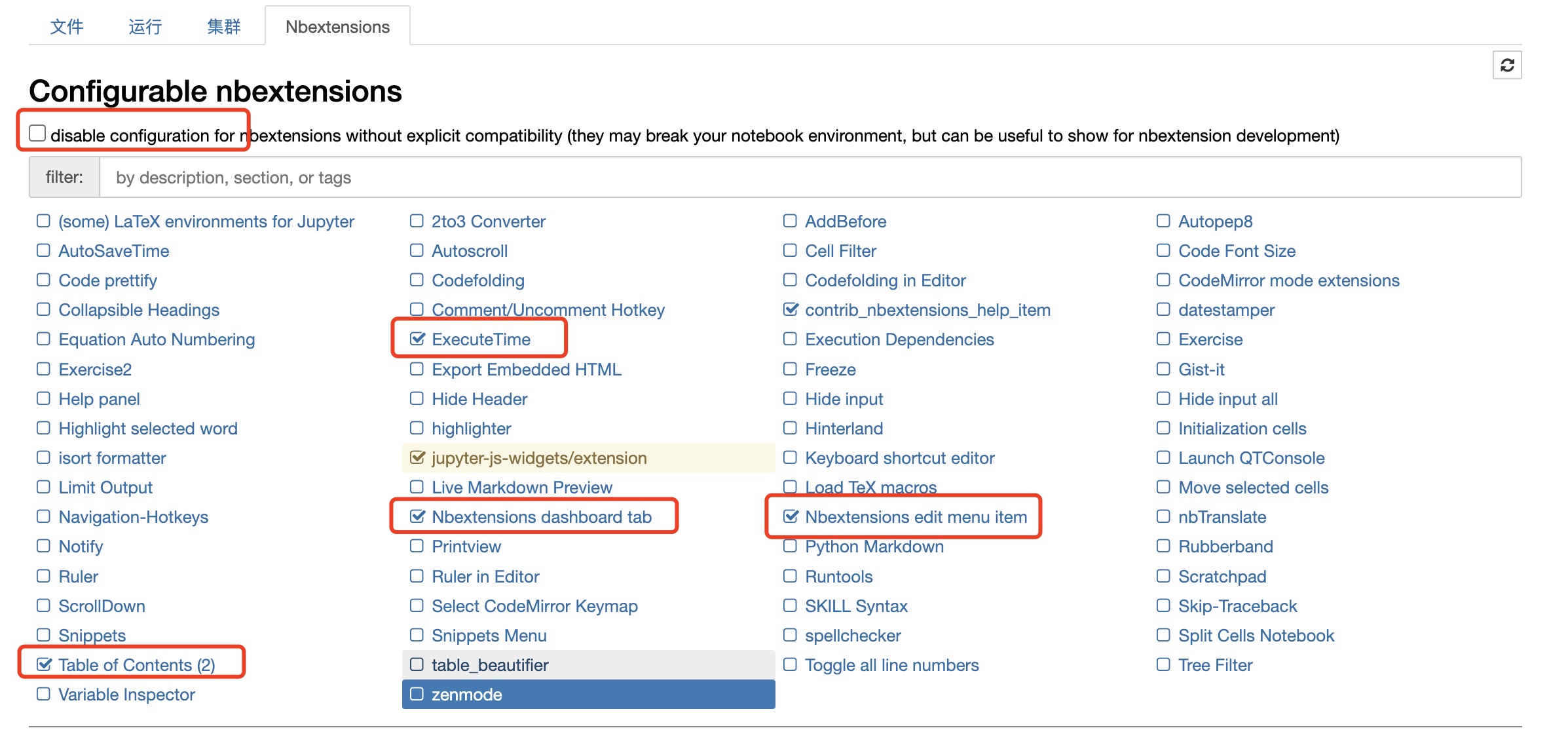
Task: Click the refresh nbextensions list icon
Action: (1506, 65)
